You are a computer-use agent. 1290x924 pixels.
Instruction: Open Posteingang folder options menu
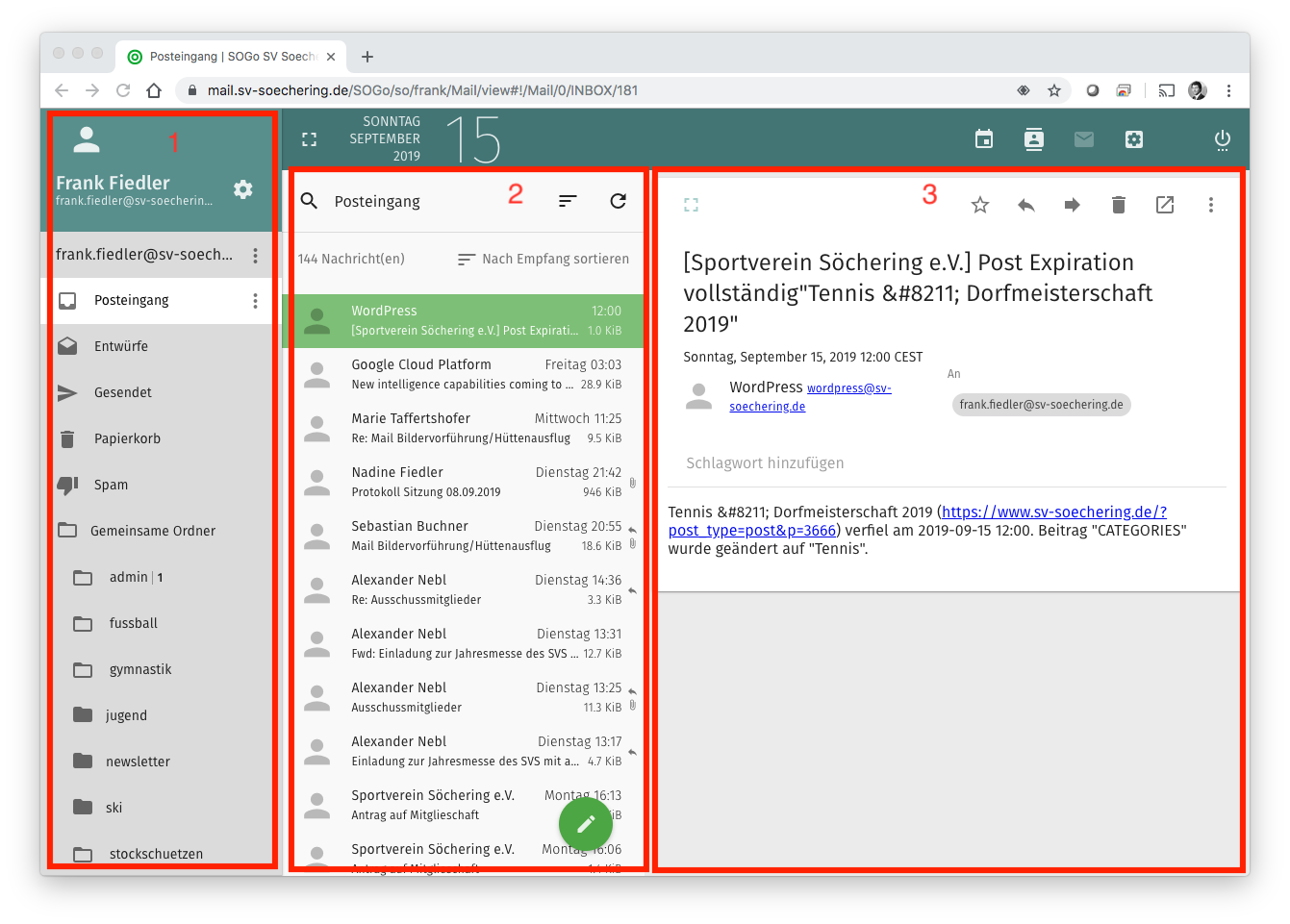[255, 301]
